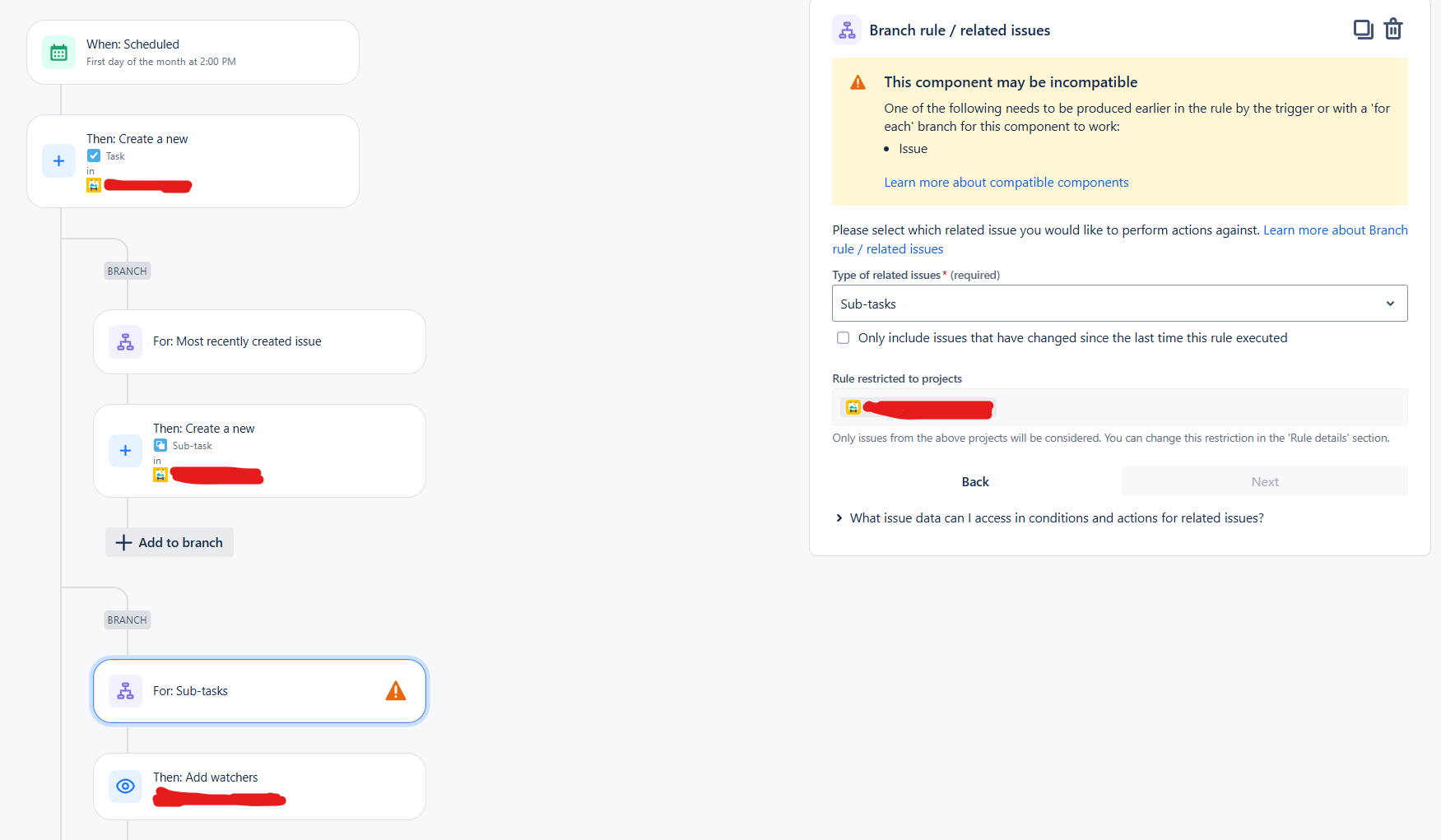Viewport: 1441px width, 840px height.
Task: Expand What issue data can I access section
Action: (x=1049, y=518)
